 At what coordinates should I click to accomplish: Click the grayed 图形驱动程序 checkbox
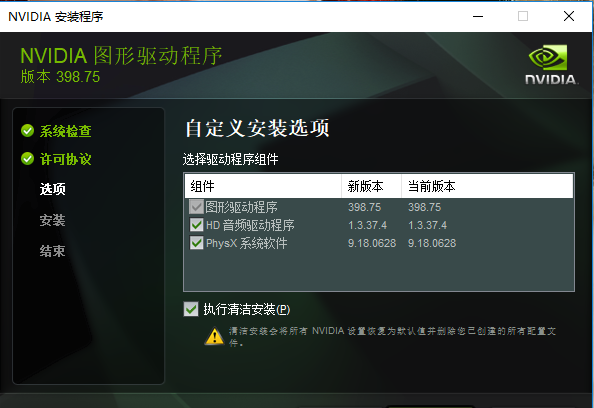point(196,207)
